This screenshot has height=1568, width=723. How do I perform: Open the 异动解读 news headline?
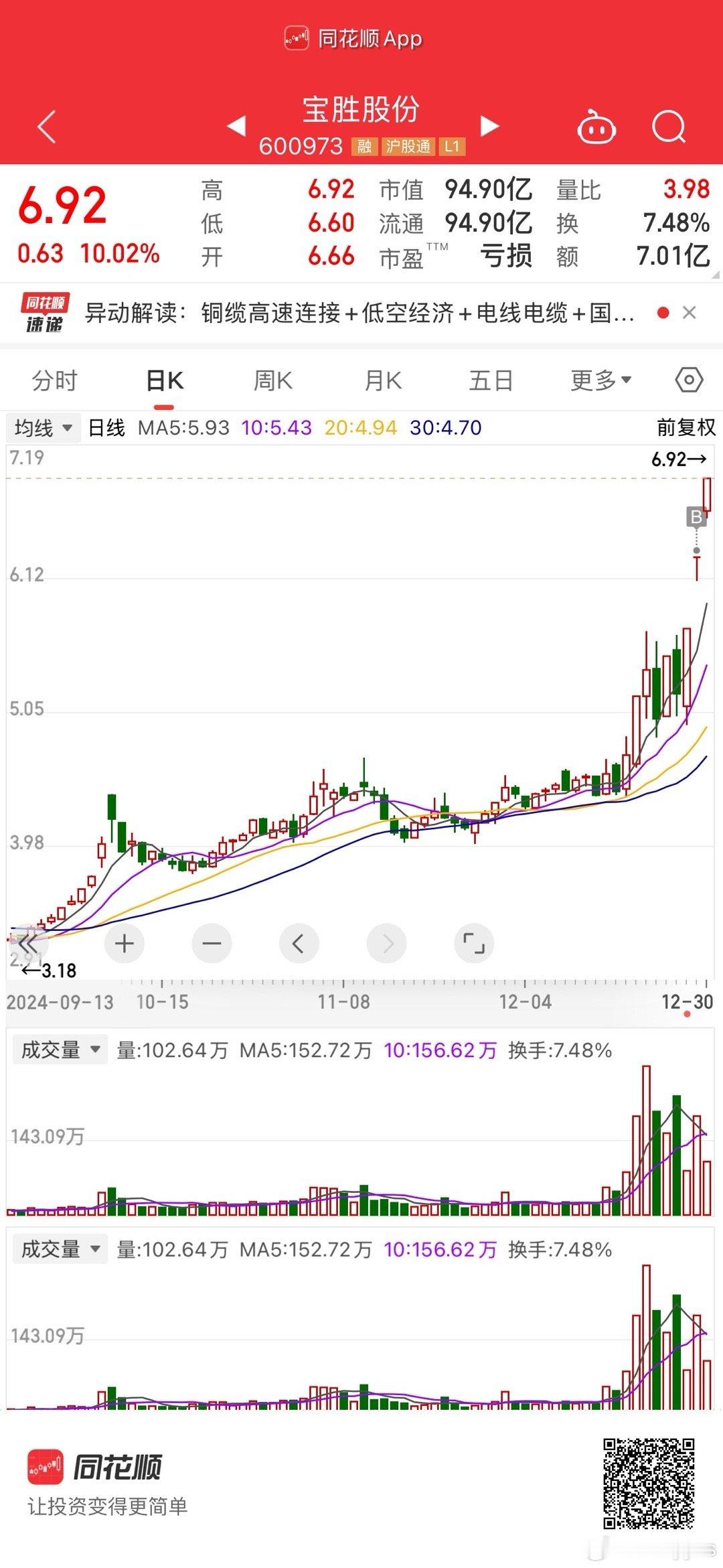(x=359, y=313)
